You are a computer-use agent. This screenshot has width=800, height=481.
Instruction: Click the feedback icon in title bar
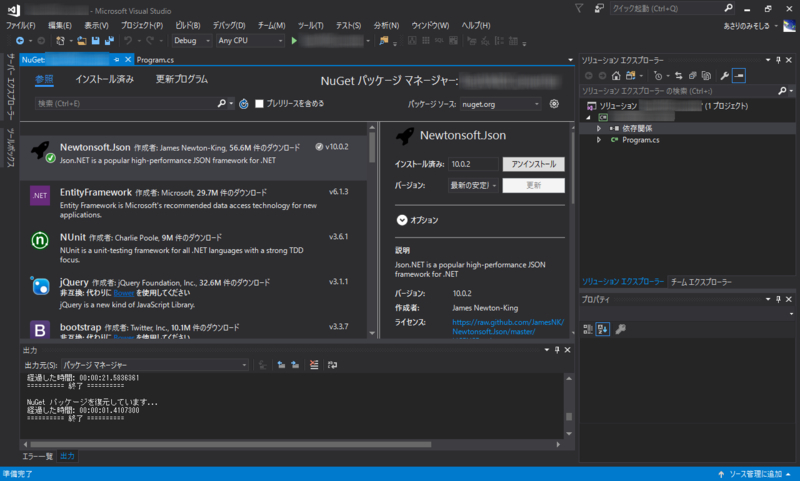click(599, 8)
